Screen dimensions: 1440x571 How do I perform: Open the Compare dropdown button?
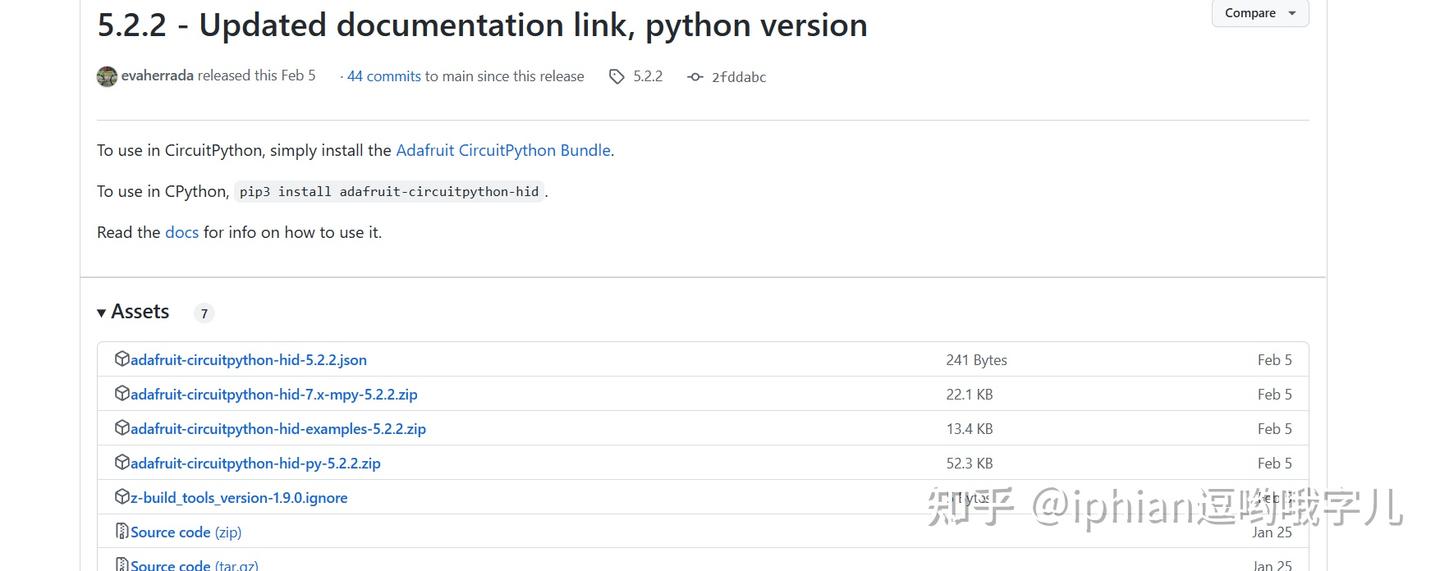[x=1259, y=13]
